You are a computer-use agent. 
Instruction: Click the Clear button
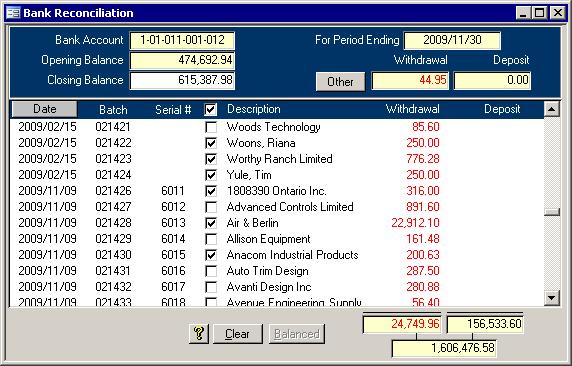pos(237,334)
